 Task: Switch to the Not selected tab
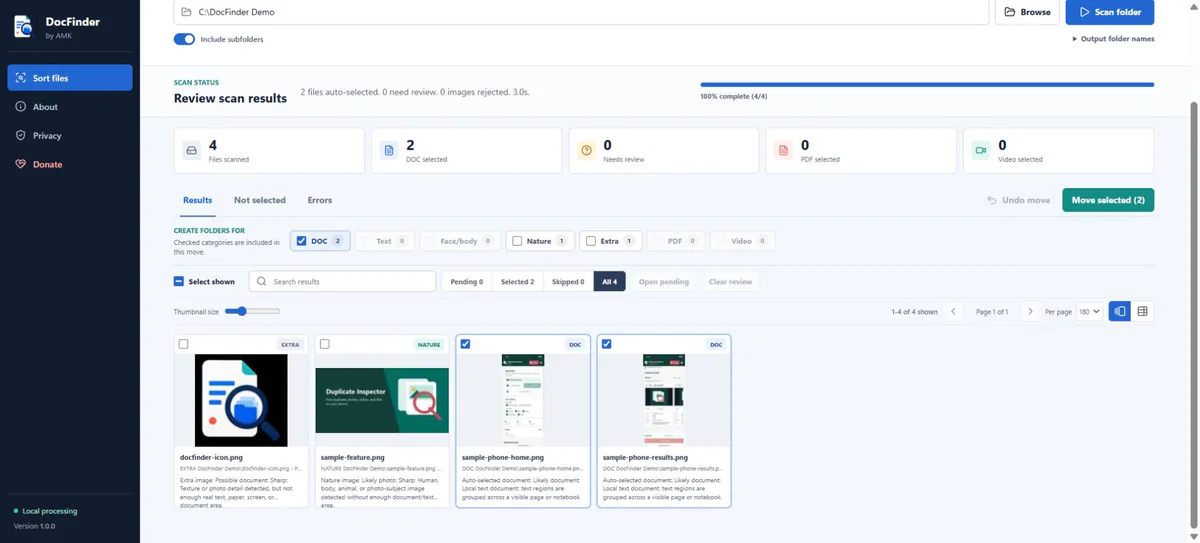tap(260, 200)
